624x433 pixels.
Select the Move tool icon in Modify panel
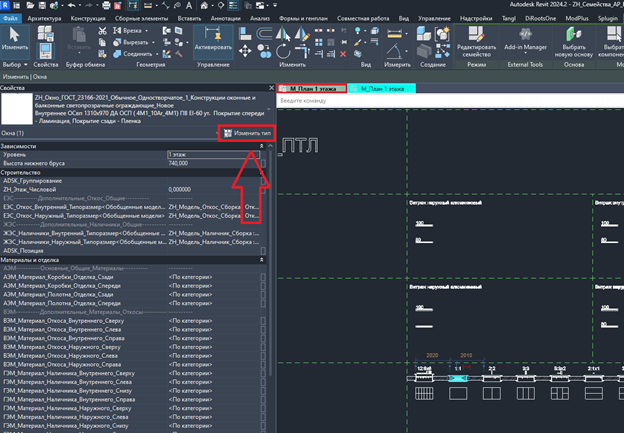click(245, 51)
